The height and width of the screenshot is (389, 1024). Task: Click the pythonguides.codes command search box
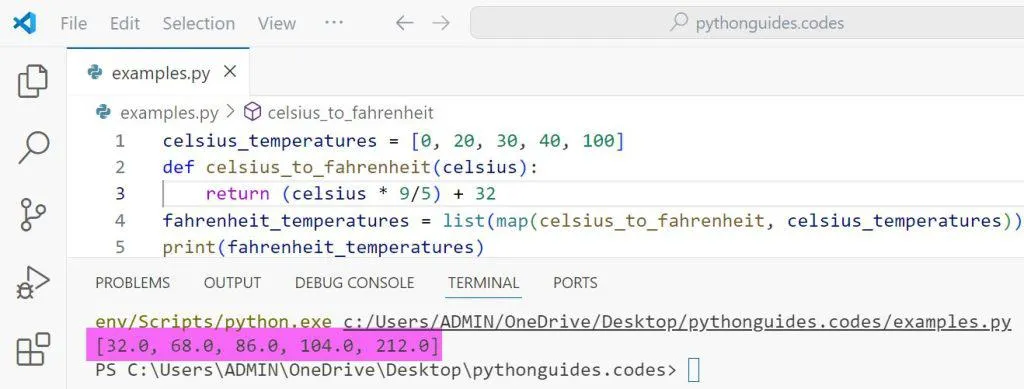click(x=747, y=23)
